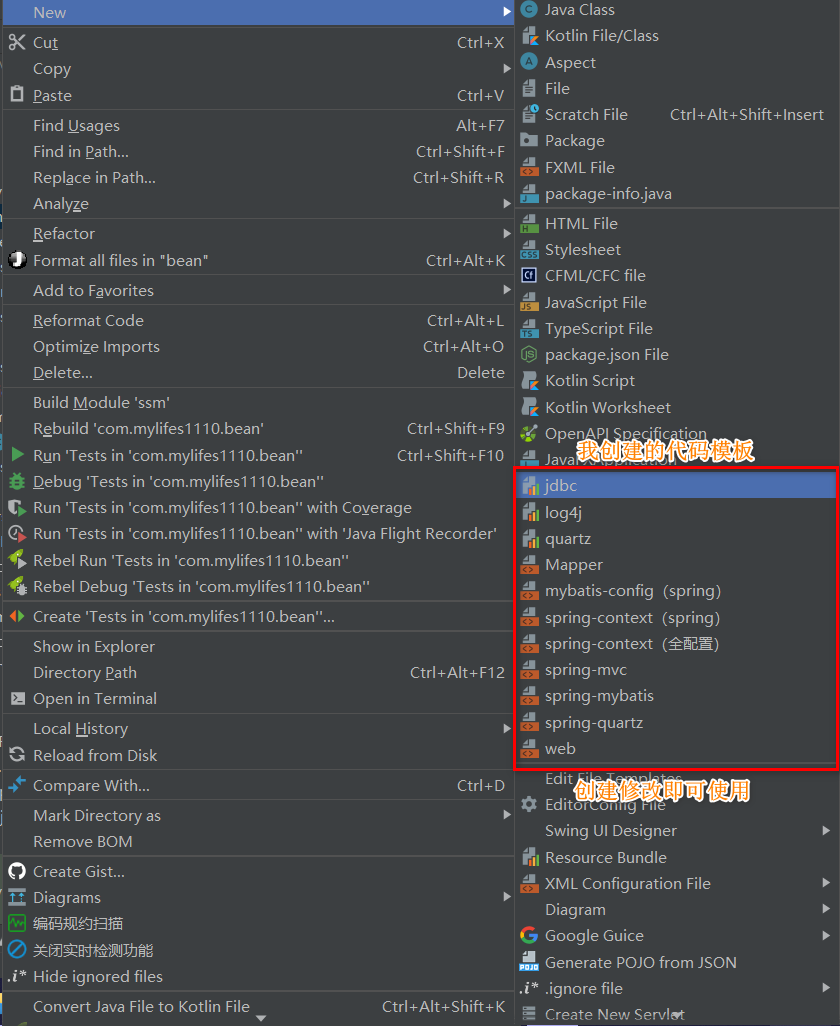Click the CFML/CFC file icon
The width and height of the screenshot is (840, 1026).
click(x=529, y=276)
